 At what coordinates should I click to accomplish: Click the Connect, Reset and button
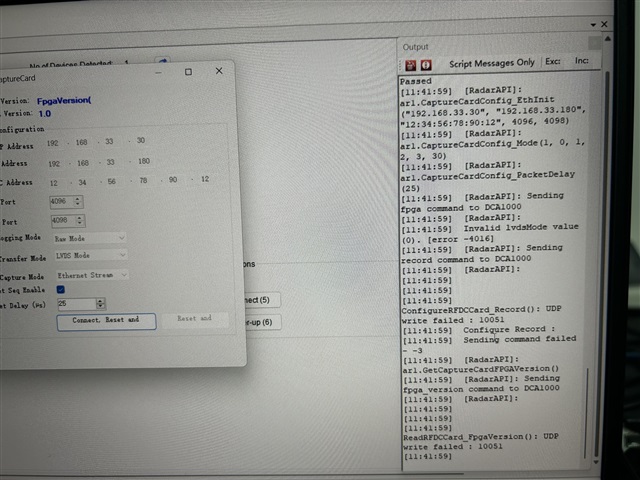click(106, 321)
